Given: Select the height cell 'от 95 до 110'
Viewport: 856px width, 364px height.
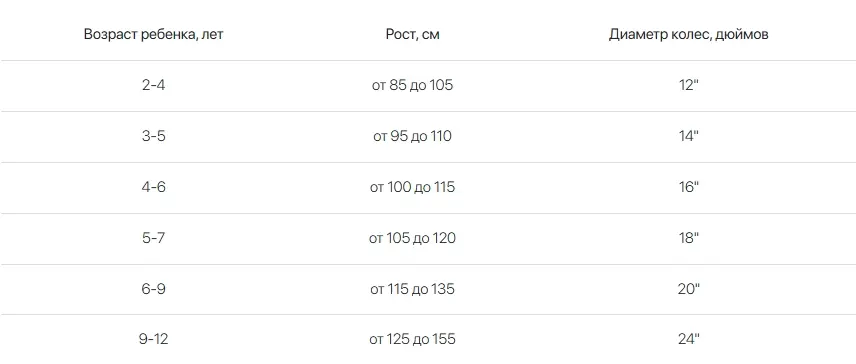Looking at the screenshot, I should click(x=412, y=136).
